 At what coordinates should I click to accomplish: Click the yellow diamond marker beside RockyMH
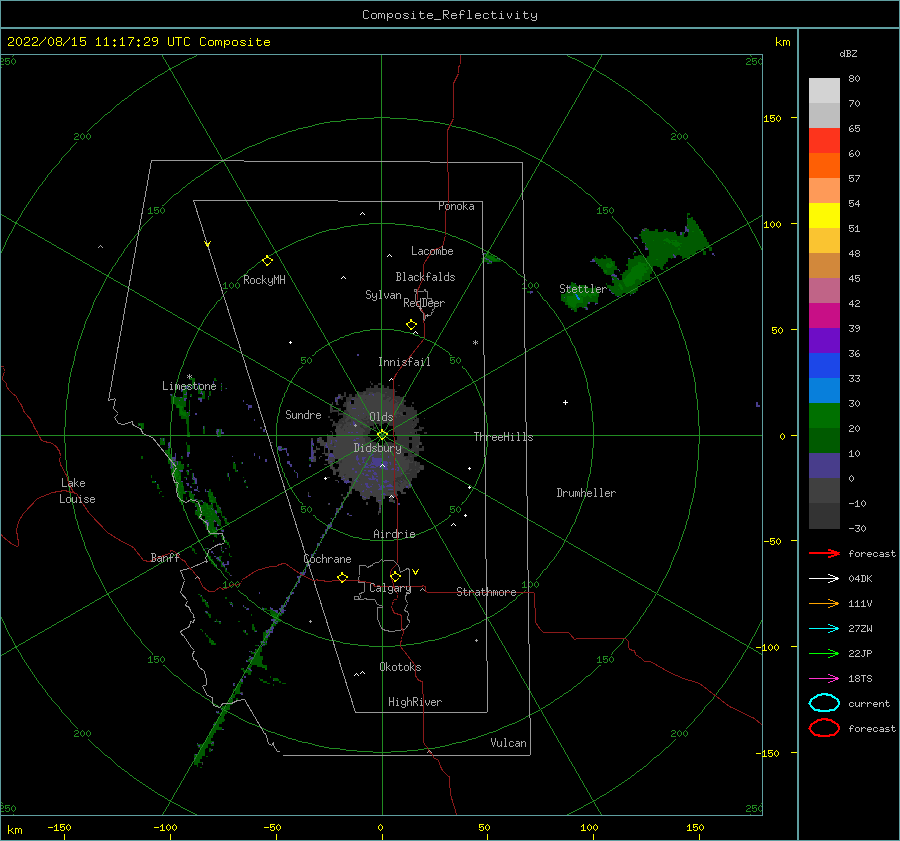coord(267,261)
